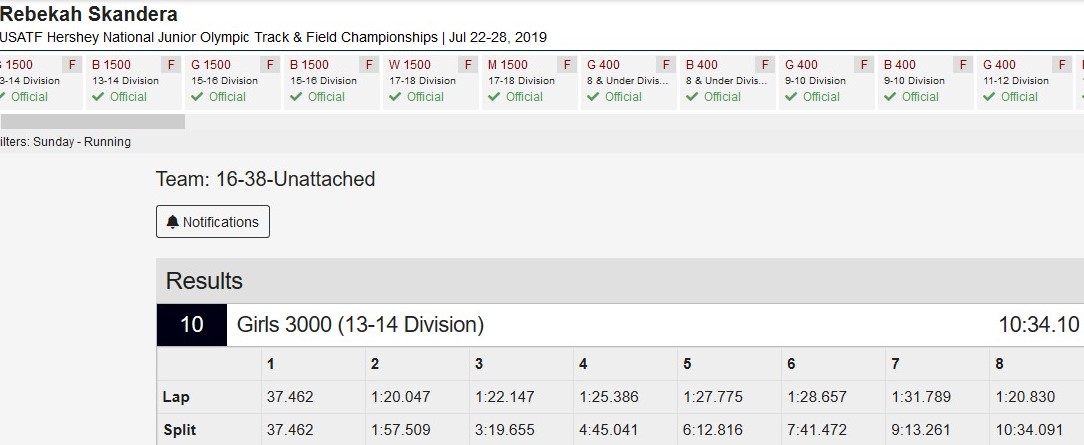Click the green check on W 1500 17-18
1084x445 pixels.
[394, 97]
